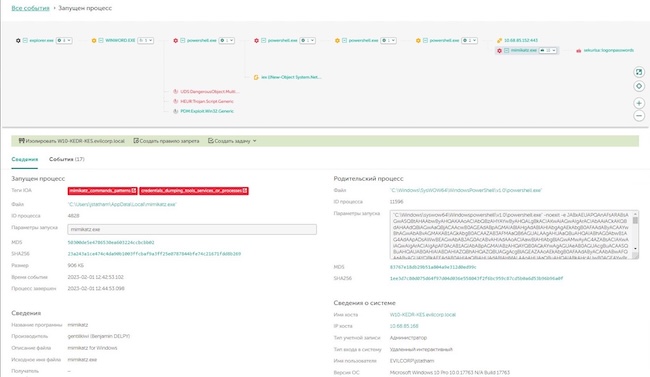Click the launch parameters scrollbar up arrow
650x377 pixels.
coord(635,214)
